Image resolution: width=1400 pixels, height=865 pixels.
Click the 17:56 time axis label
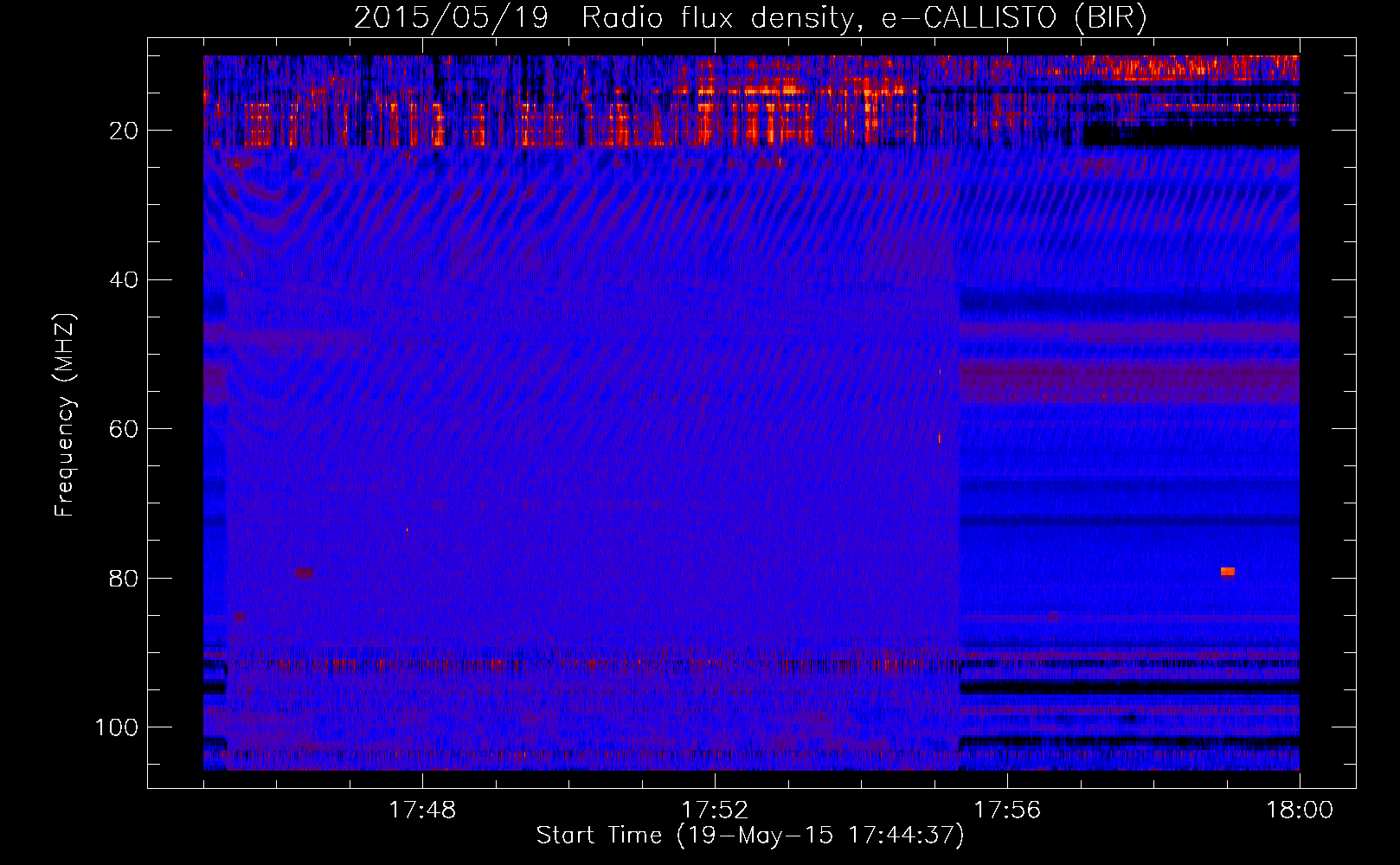[x=1007, y=811]
